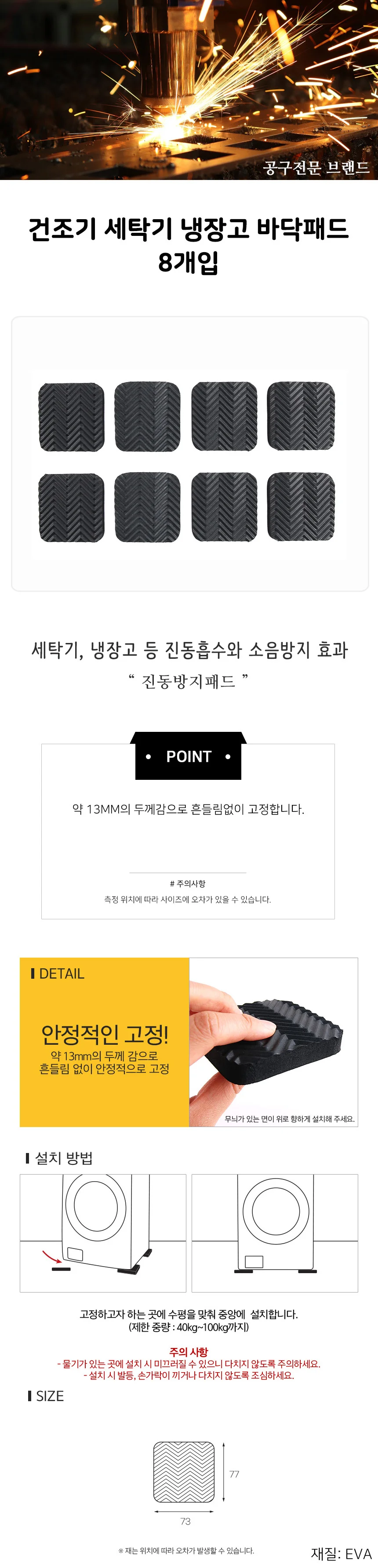378x1568 pixels.
Task: Click the pad size outline drawing
Action: click(184, 1471)
